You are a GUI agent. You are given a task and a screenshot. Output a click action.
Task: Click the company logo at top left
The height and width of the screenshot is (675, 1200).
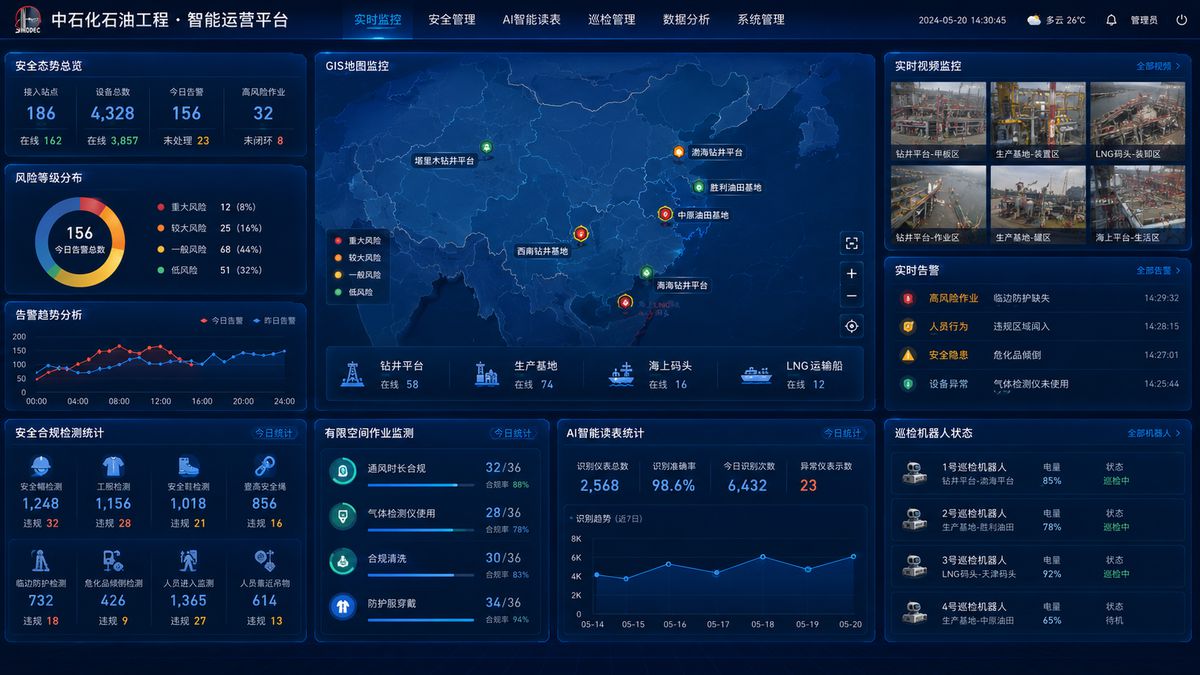click(26, 19)
